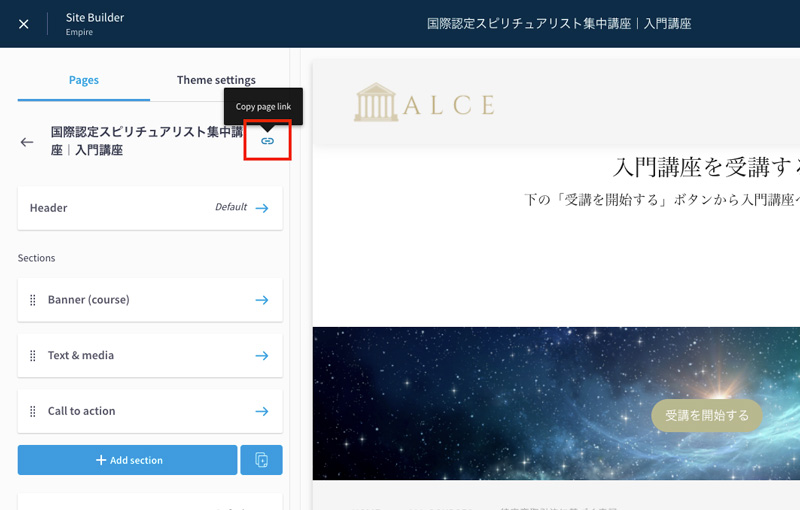Grab the Banner (course) drag handle
Viewport: 800px width, 510px height.
(x=33, y=300)
